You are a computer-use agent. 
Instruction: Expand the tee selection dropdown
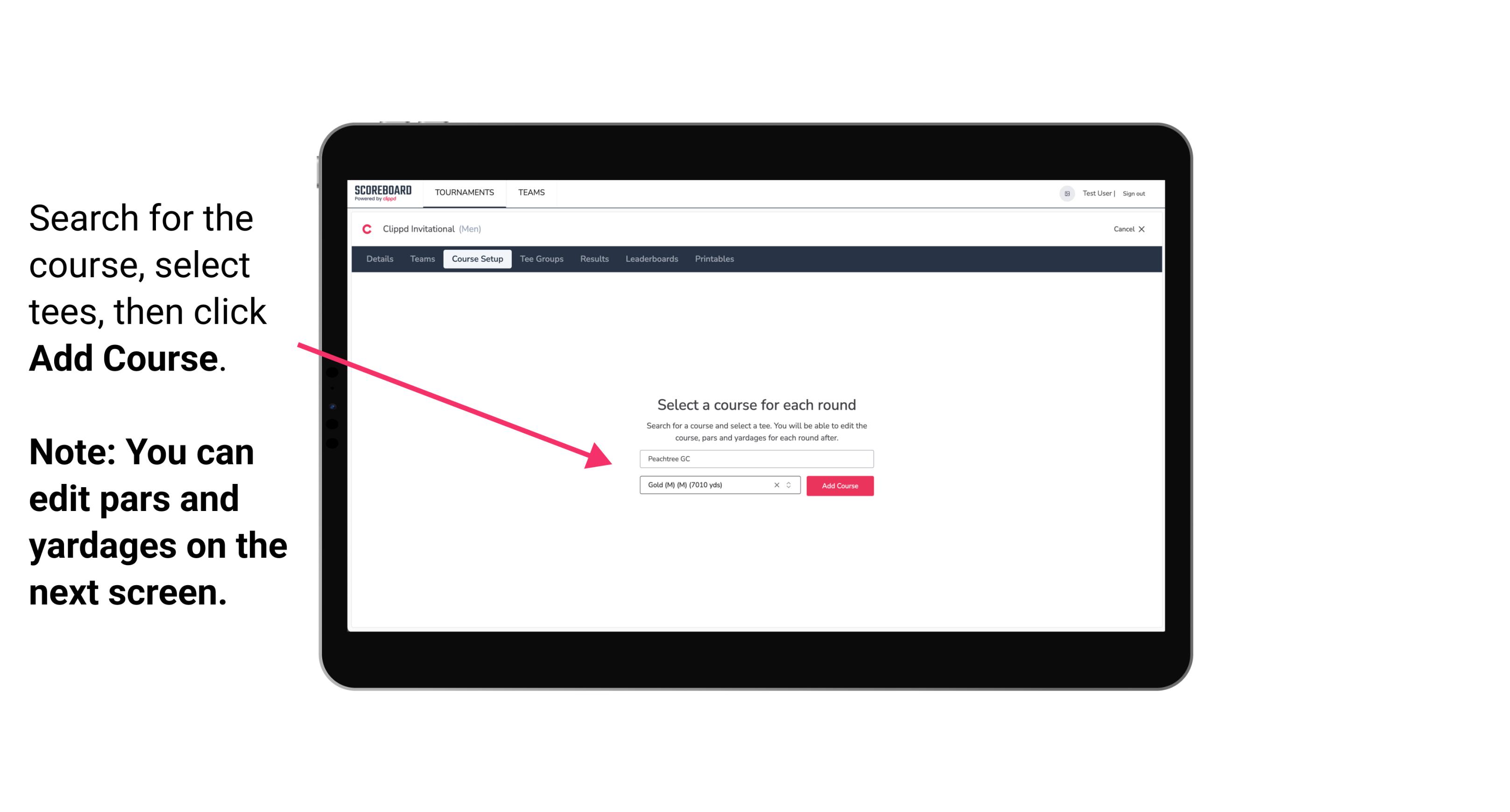(x=791, y=486)
